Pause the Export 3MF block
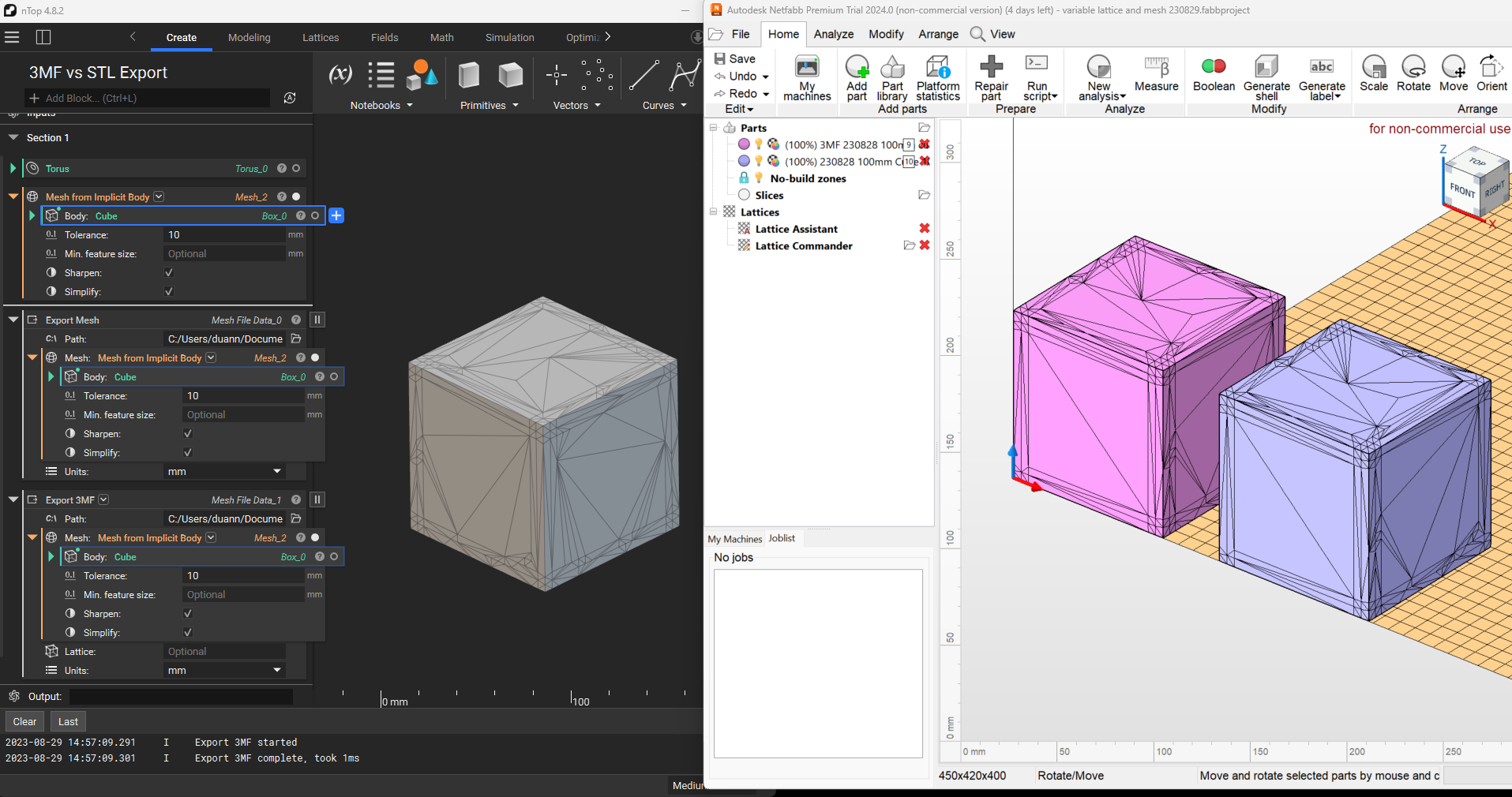 point(317,500)
